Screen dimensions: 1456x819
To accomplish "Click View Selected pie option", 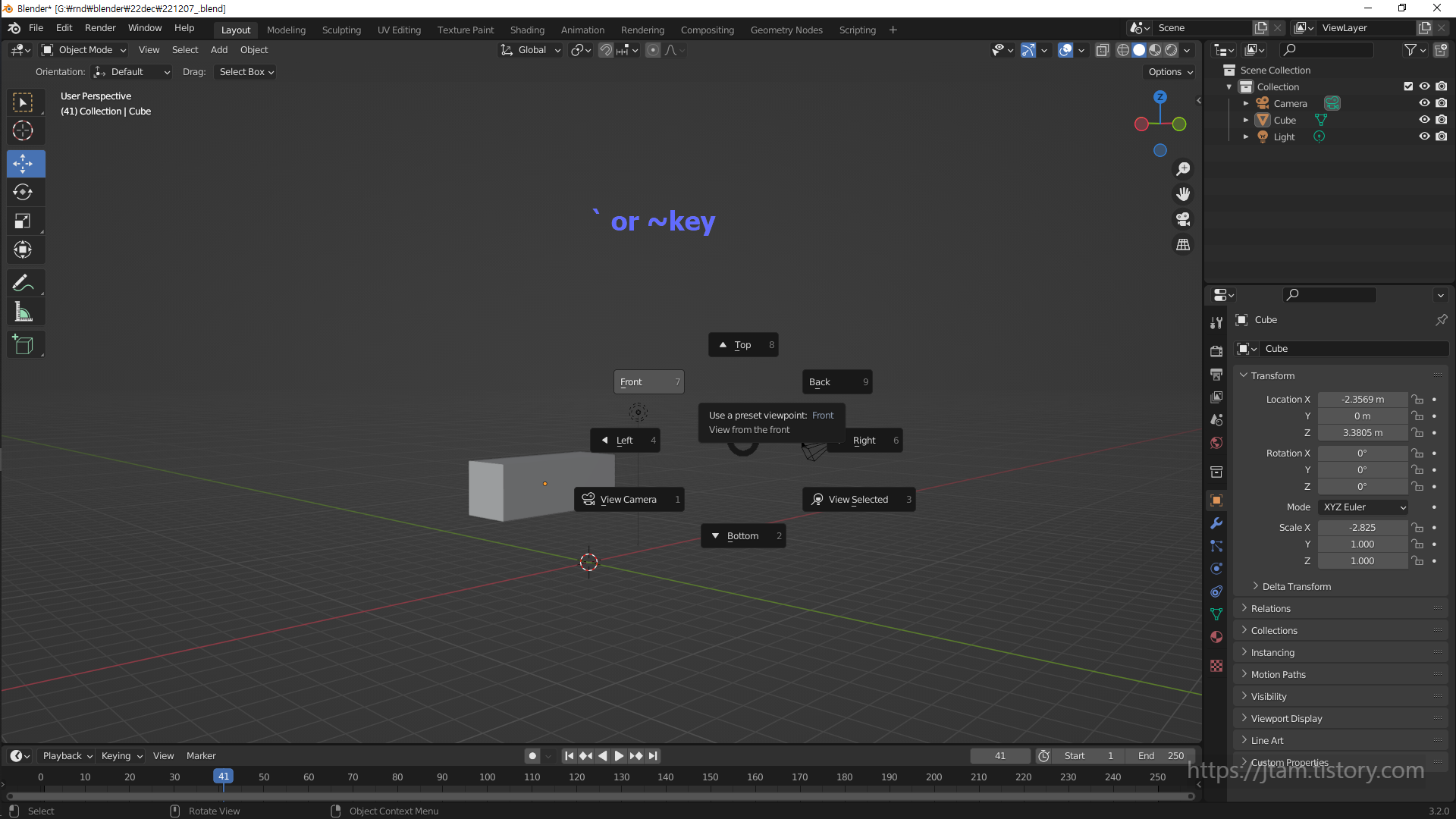I will 858,500.
